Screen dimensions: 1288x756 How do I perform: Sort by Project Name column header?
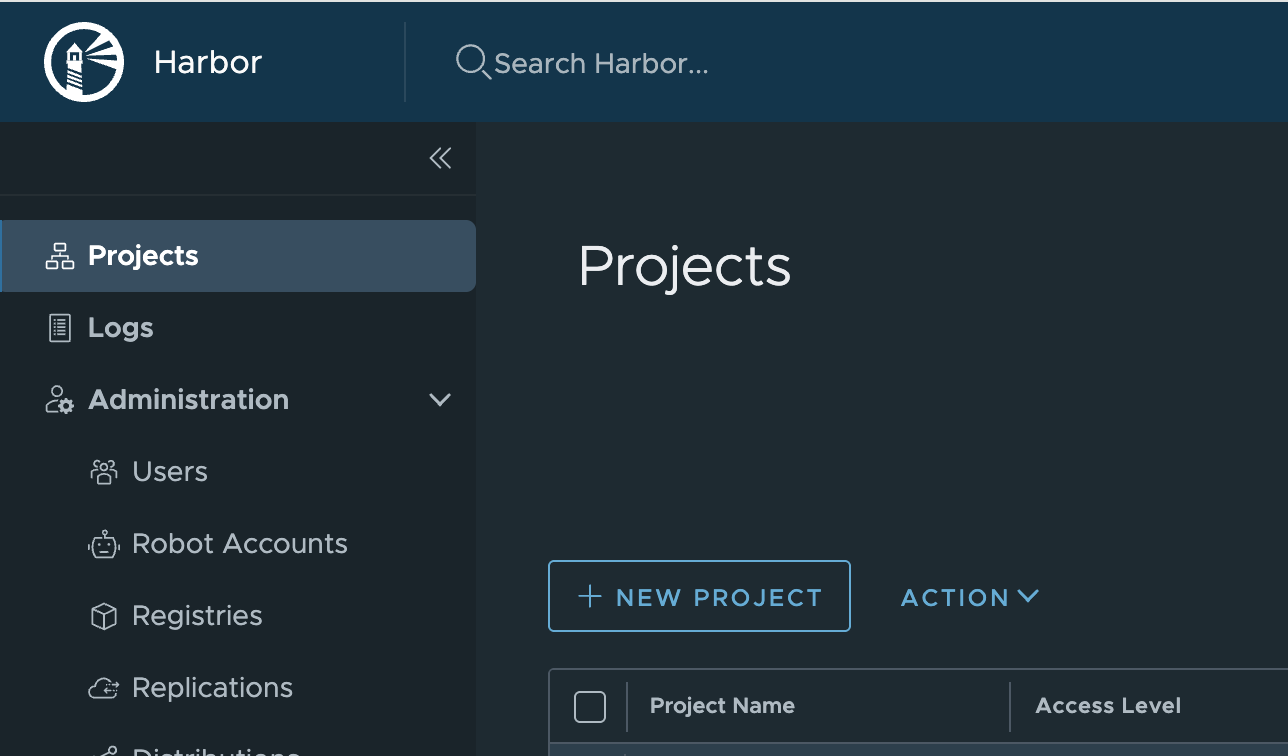(722, 706)
